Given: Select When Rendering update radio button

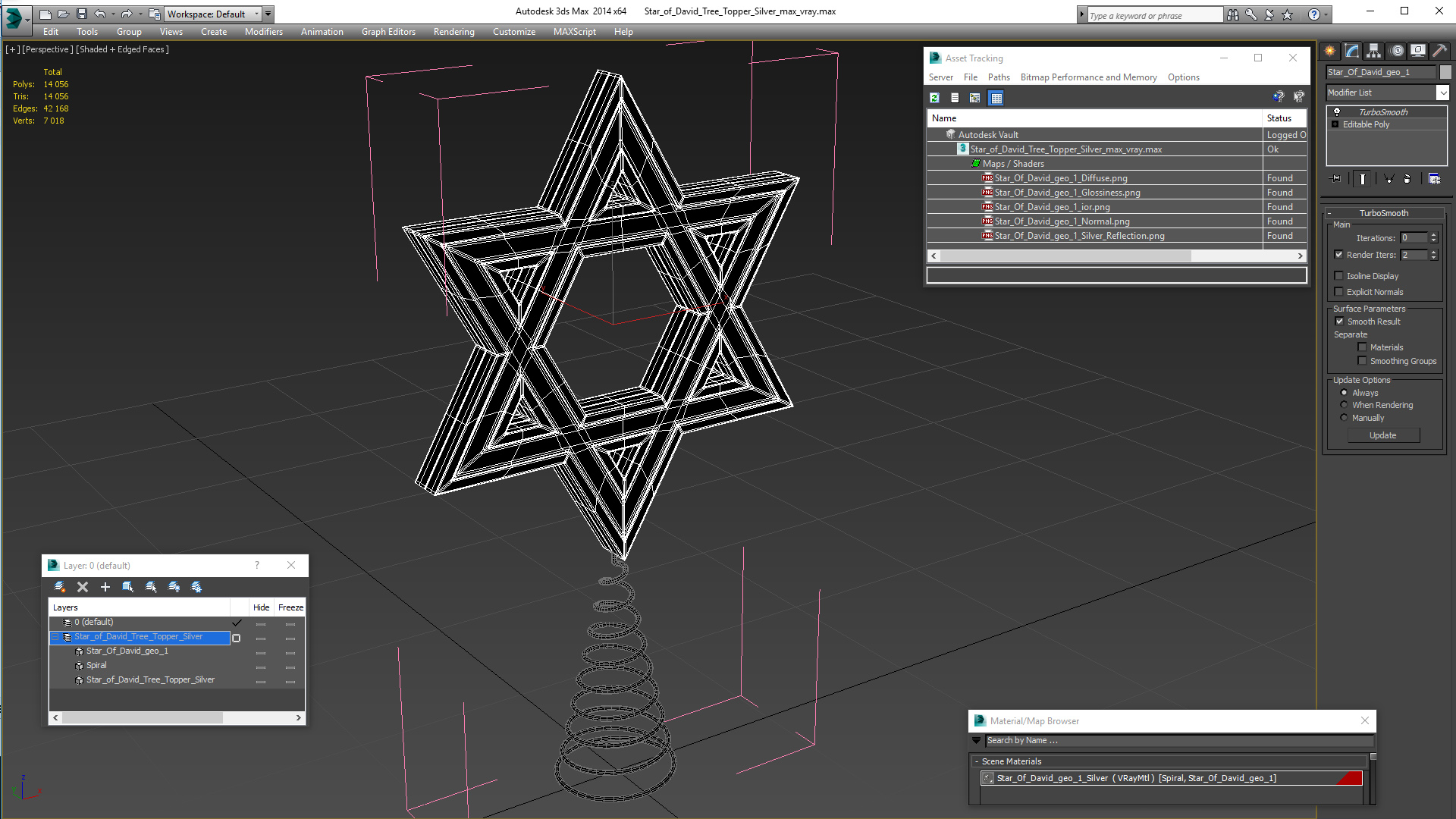Looking at the screenshot, I should [1344, 405].
